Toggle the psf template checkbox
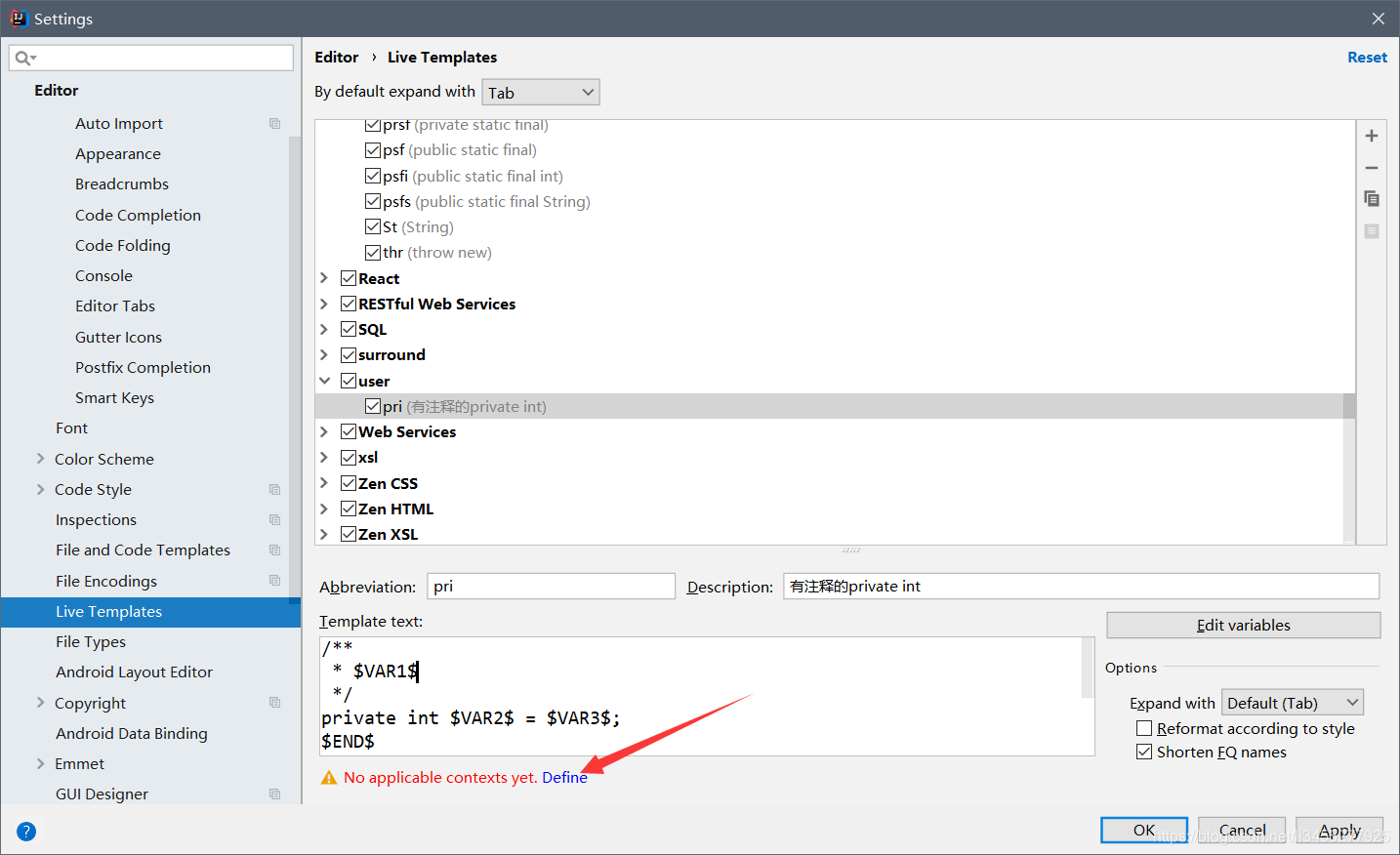This screenshot has height=855, width=1400. [373, 150]
